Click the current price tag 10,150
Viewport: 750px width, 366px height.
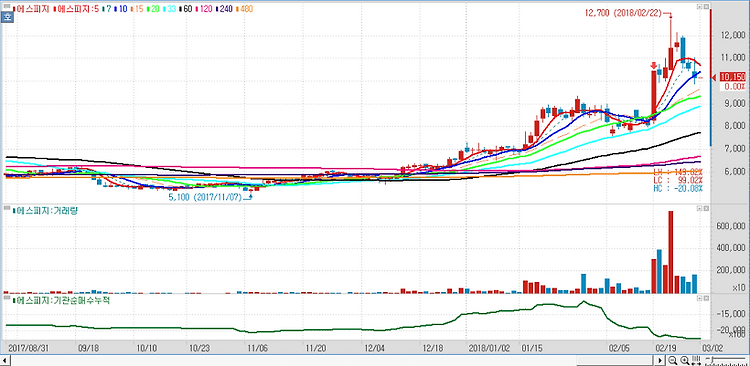click(733, 78)
